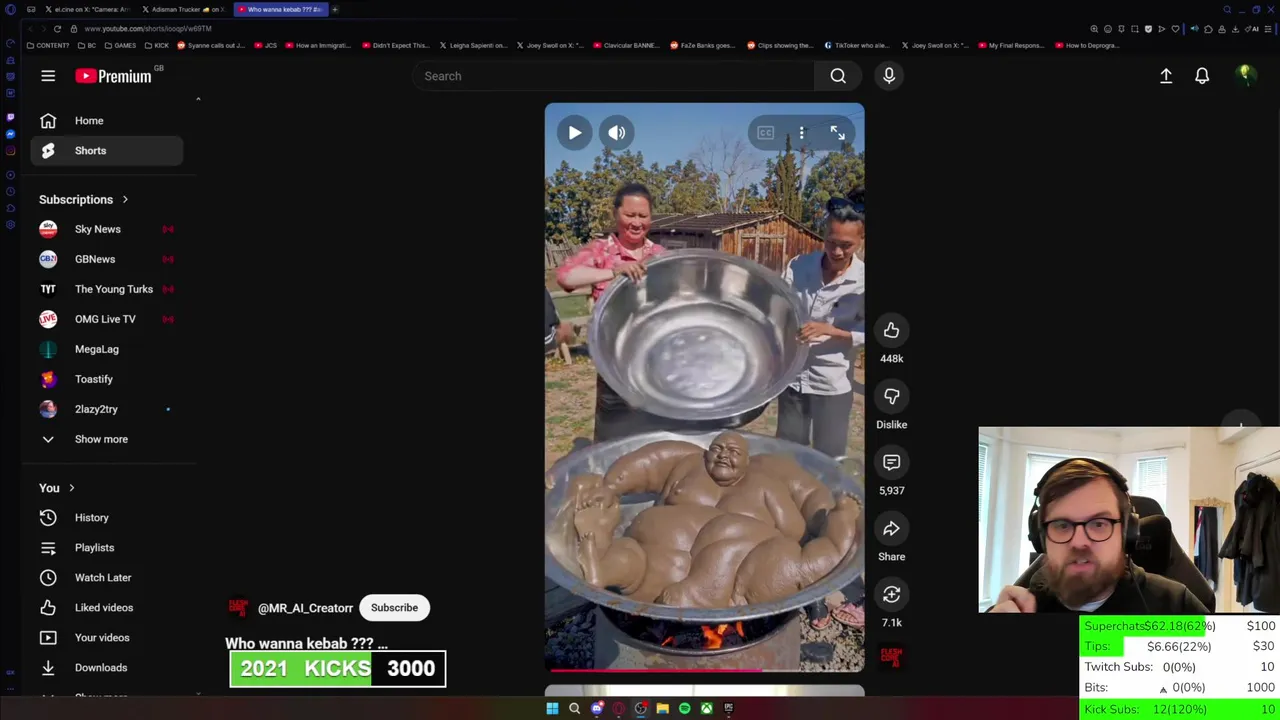Open the comments with 5,937 count
Screen dimensions: 1280x720
(x=891, y=463)
